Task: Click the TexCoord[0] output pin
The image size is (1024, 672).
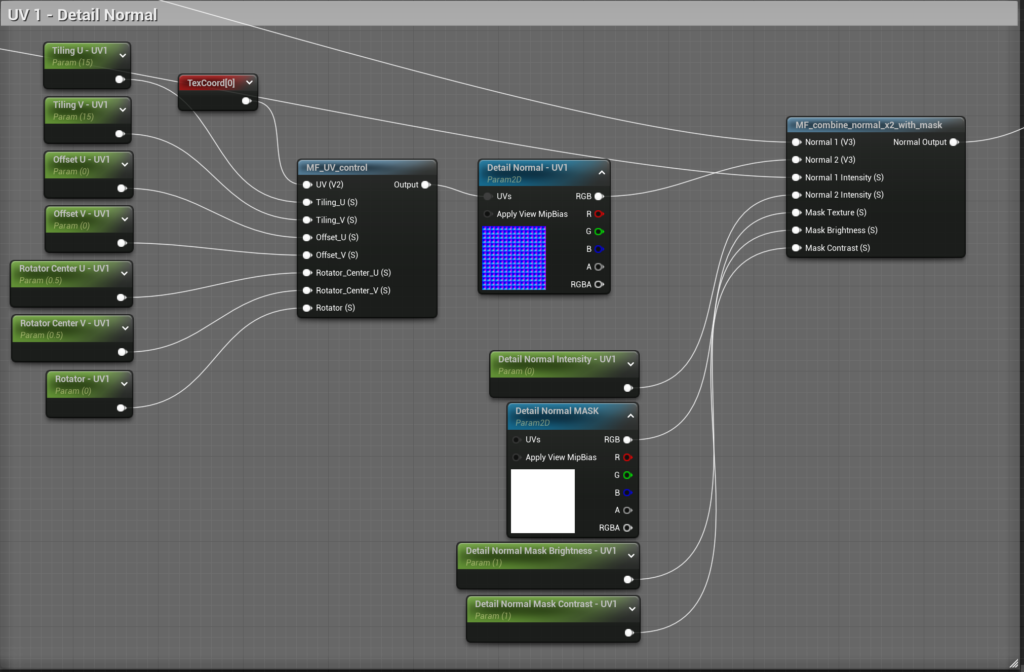Action: (x=246, y=101)
